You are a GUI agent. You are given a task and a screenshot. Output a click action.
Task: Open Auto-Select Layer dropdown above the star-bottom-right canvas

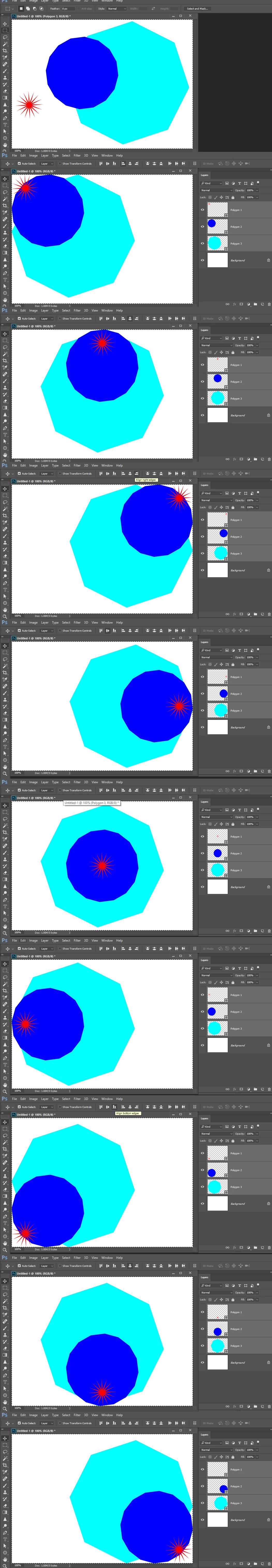tap(47, 1423)
